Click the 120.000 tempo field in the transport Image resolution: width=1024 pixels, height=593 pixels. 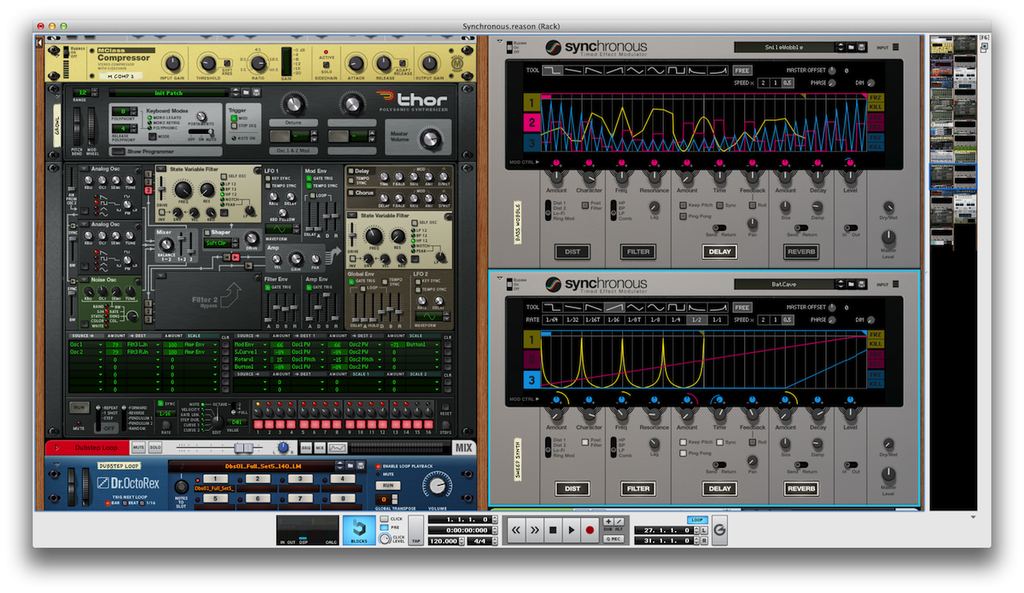(x=444, y=541)
